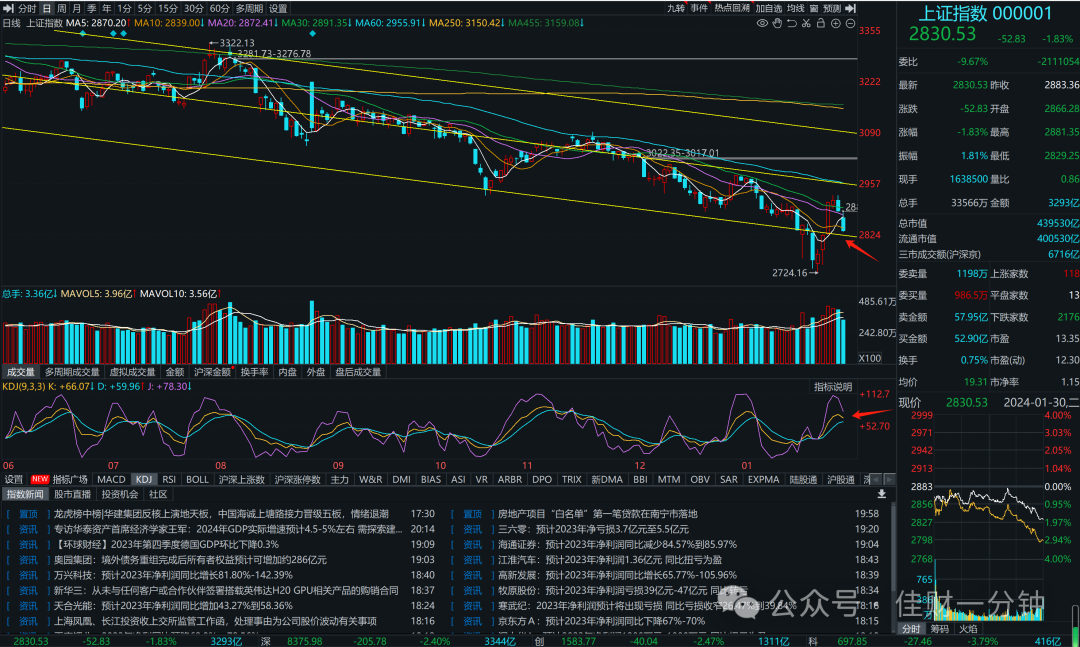
Task: Zoom out with the minus circle icon
Action: click(x=850, y=23)
